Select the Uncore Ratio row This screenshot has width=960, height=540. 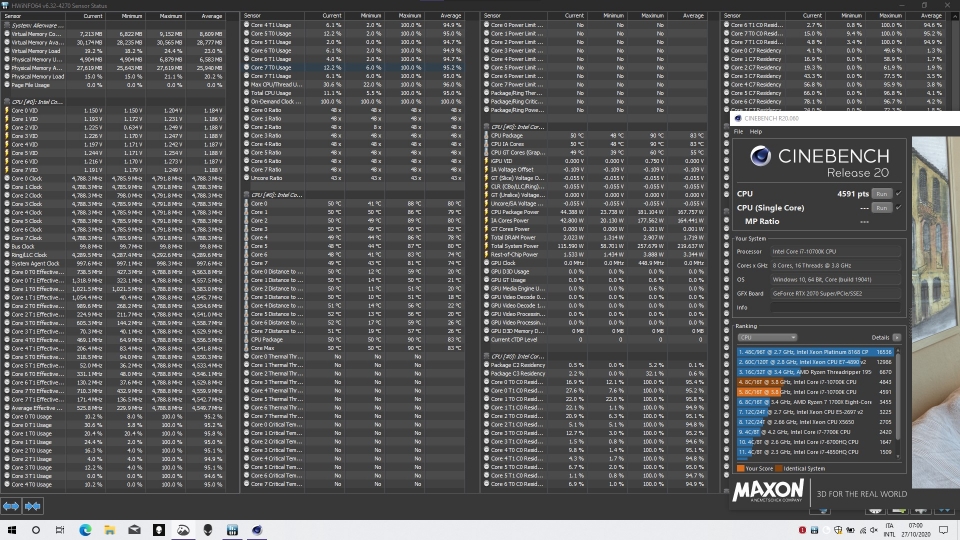tap(353, 178)
